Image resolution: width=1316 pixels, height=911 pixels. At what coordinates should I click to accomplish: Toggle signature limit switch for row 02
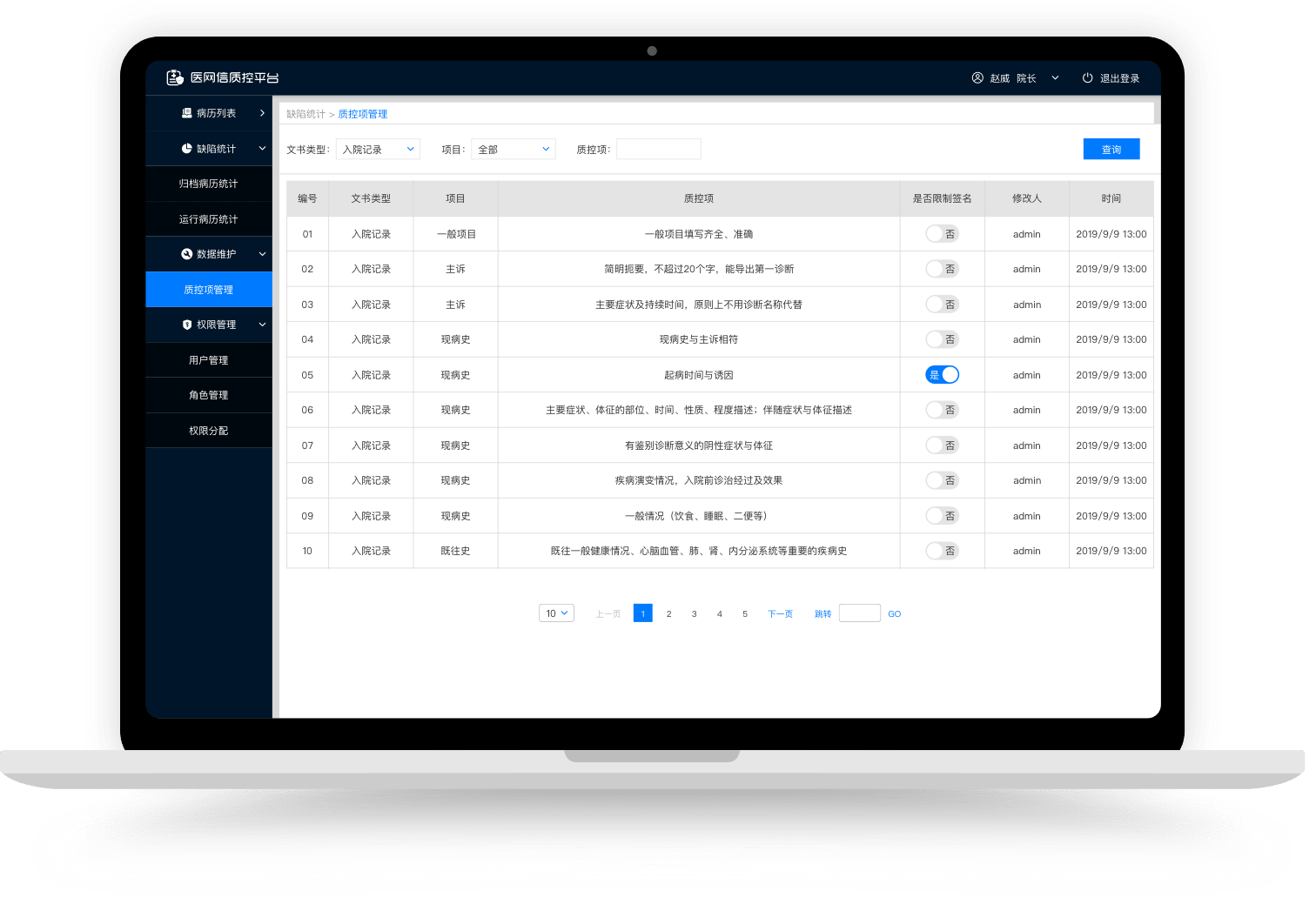pos(942,269)
